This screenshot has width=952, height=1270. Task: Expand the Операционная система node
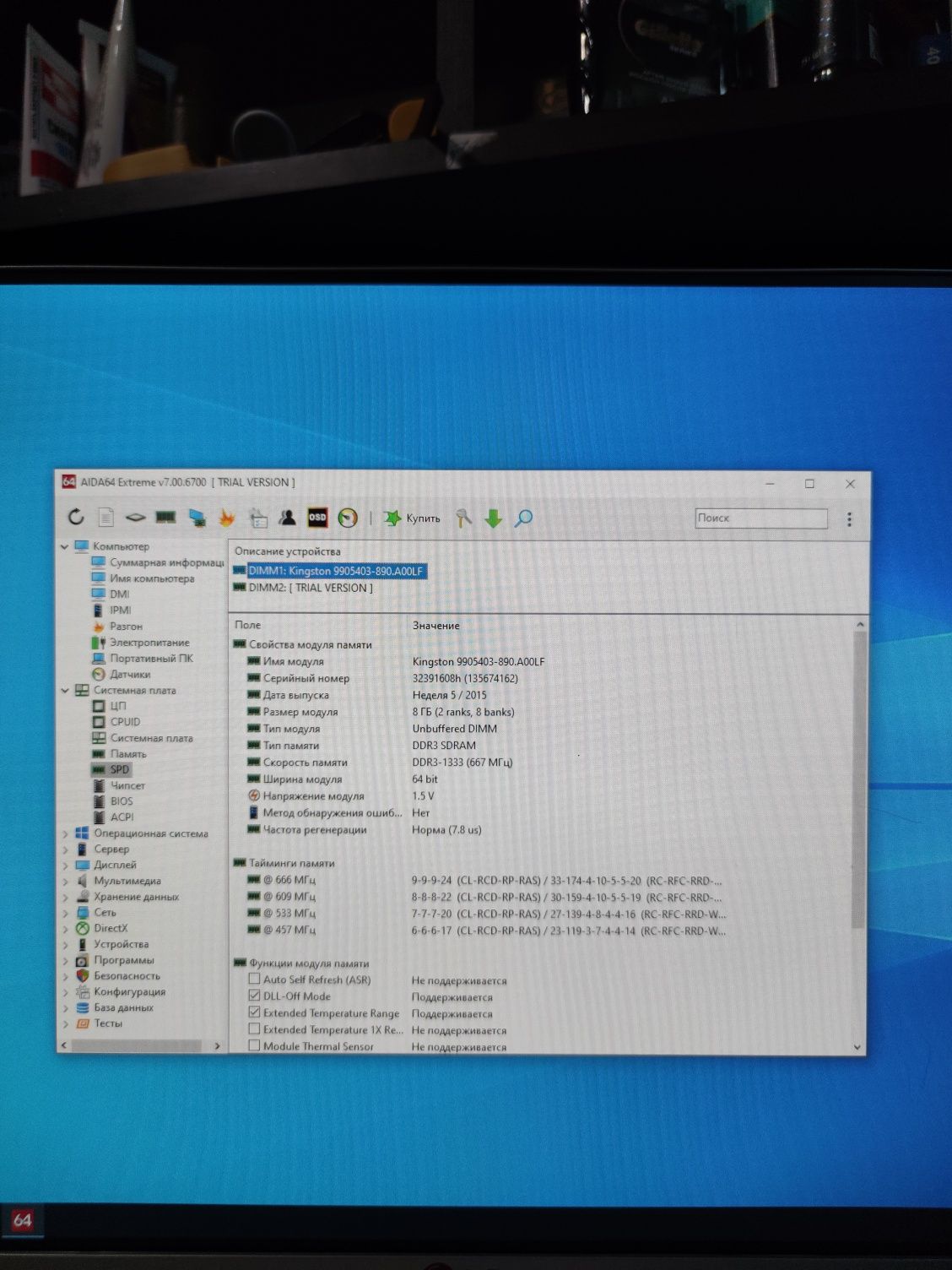pyautogui.click(x=65, y=833)
